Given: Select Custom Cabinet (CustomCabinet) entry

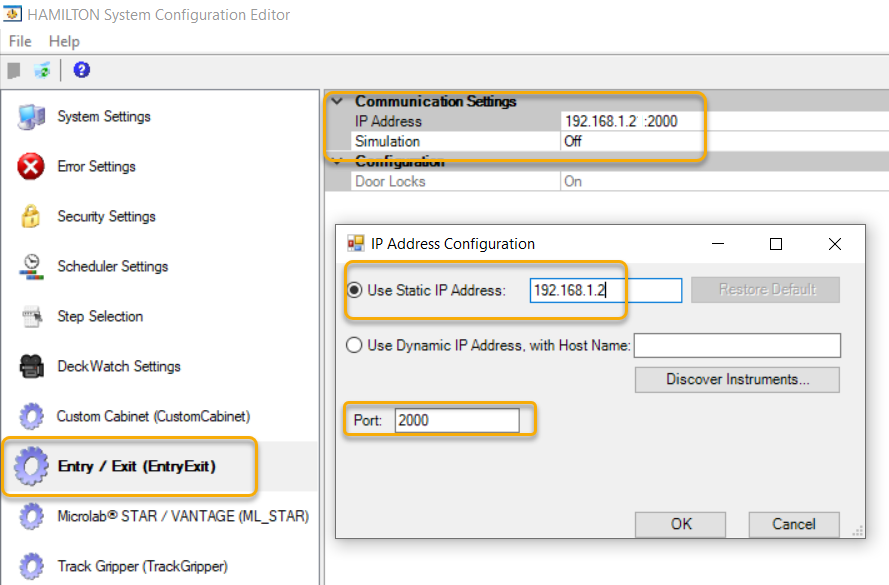Looking at the screenshot, I should [153, 416].
